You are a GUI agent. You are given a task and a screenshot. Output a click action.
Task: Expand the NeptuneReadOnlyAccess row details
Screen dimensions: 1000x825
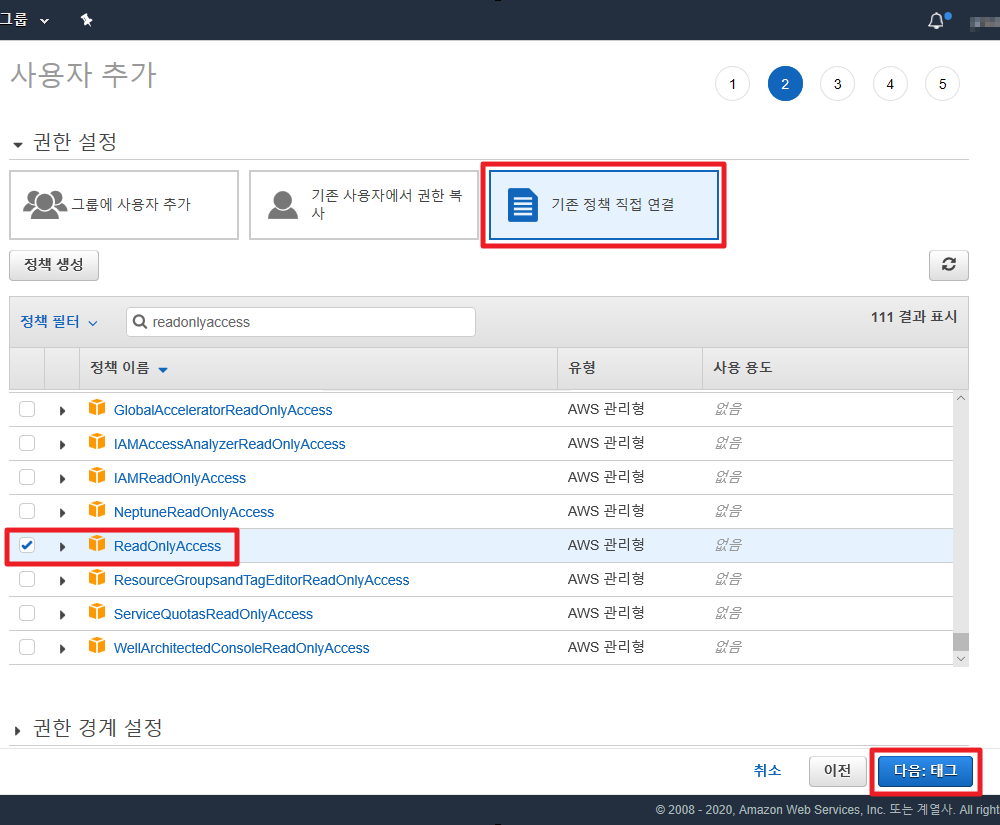pyautogui.click(x=62, y=513)
